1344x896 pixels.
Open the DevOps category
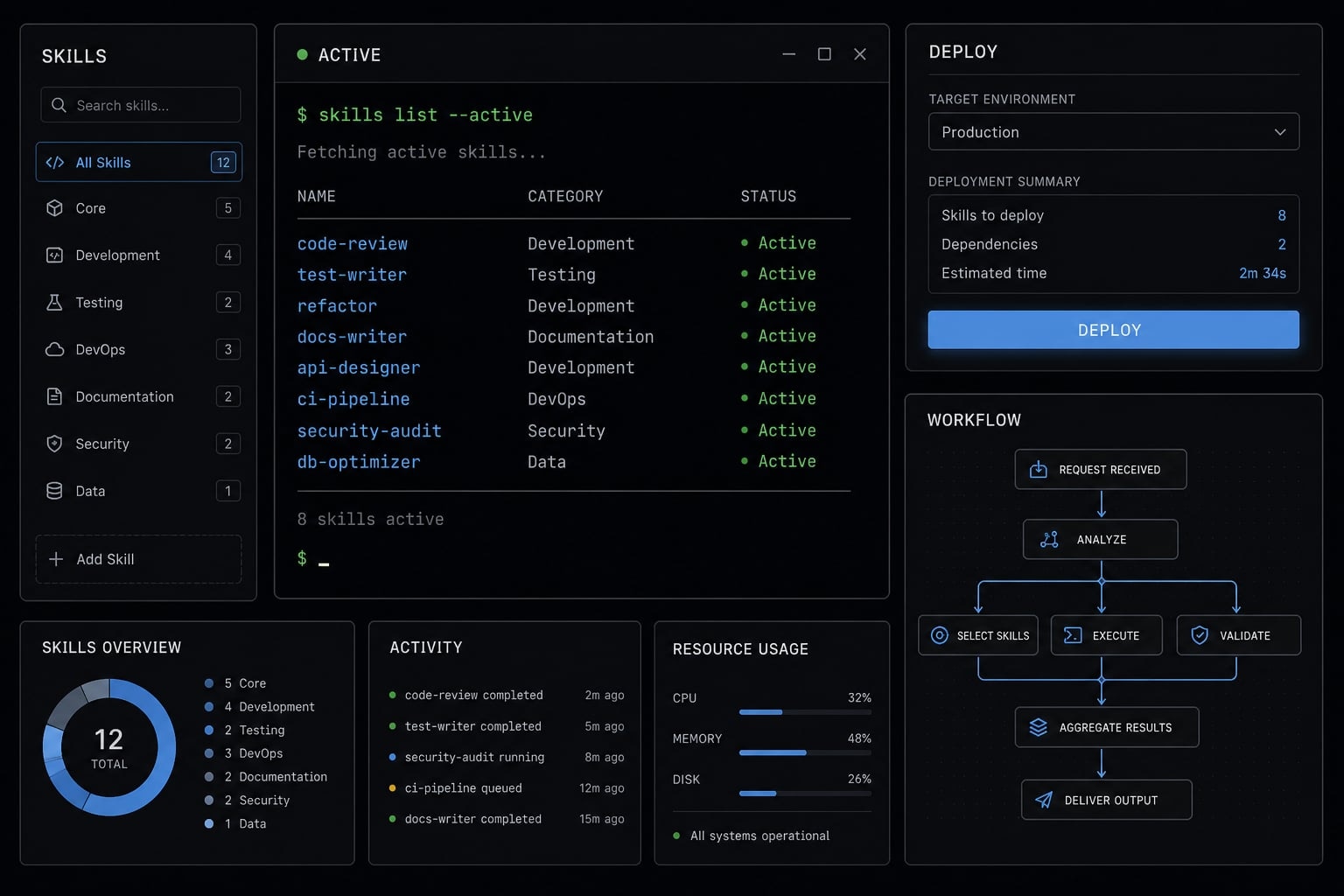tap(139, 350)
